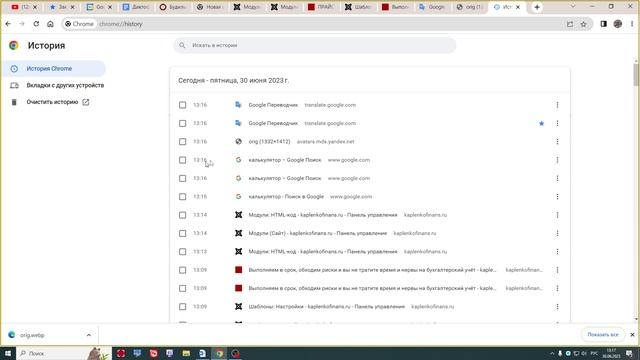
Task: Open the profile avatar menu
Action: 618,24
